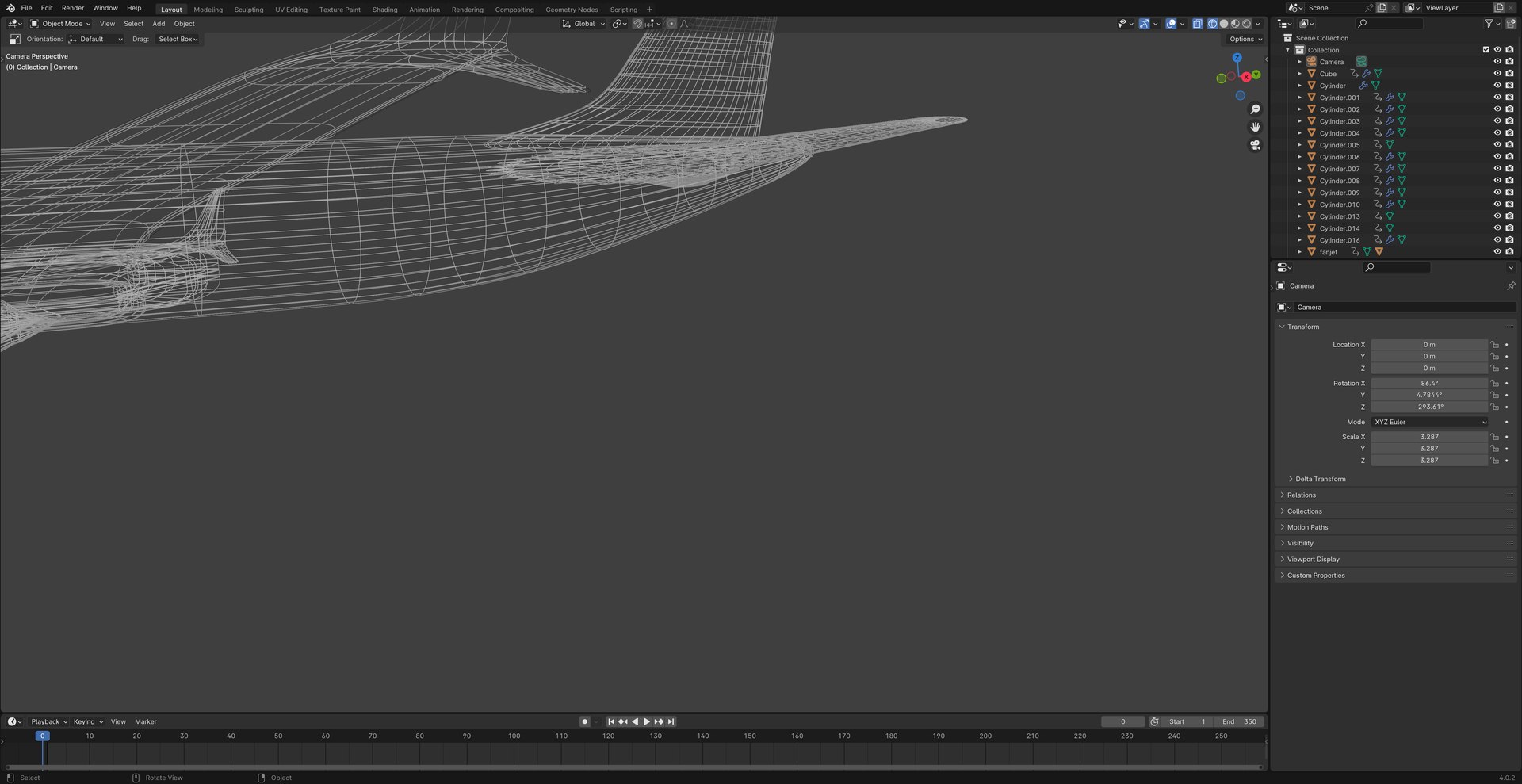Toggle snapping magnet icon
This screenshot has height=784, width=1522.
637,24
